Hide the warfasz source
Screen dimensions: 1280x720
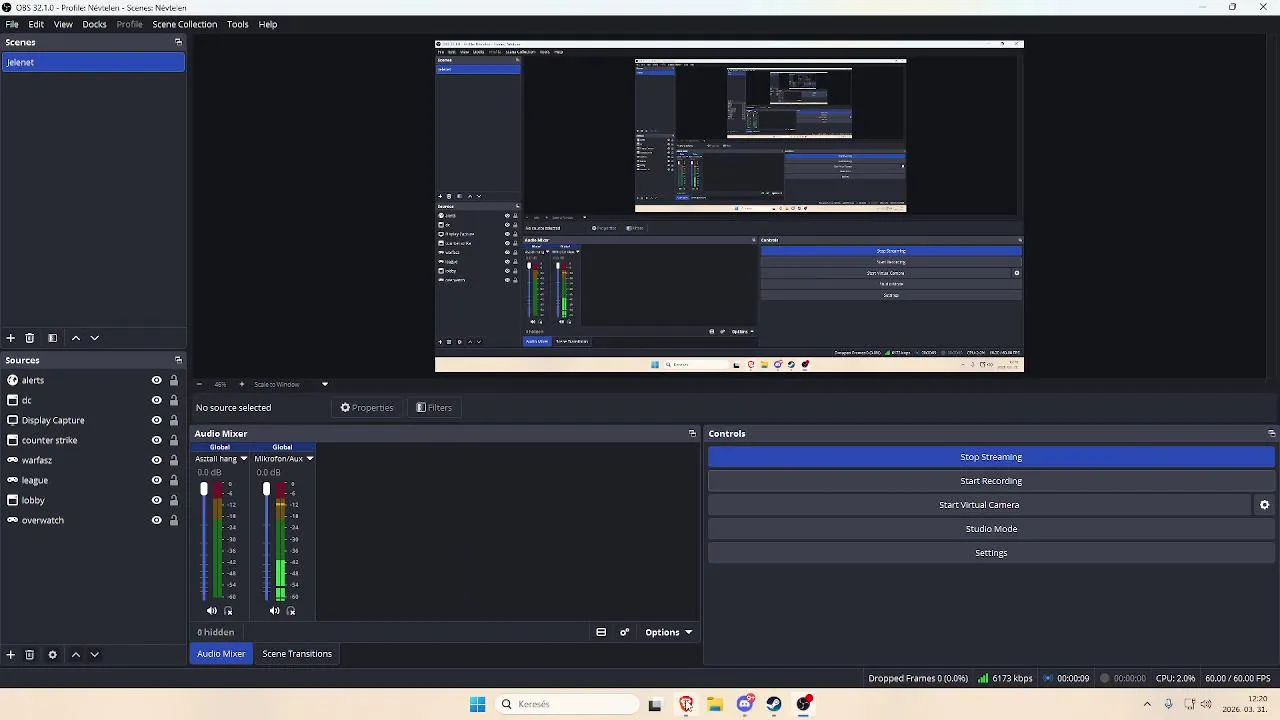point(157,460)
